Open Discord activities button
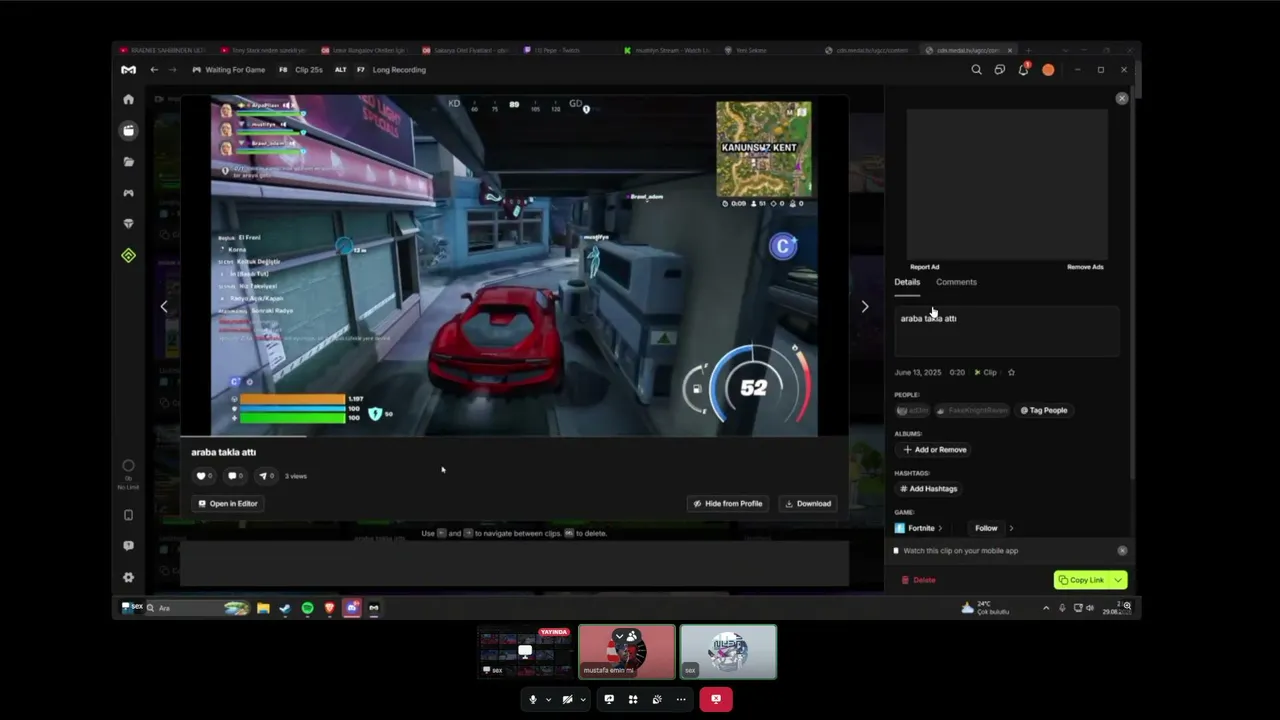 [x=633, y=700]
